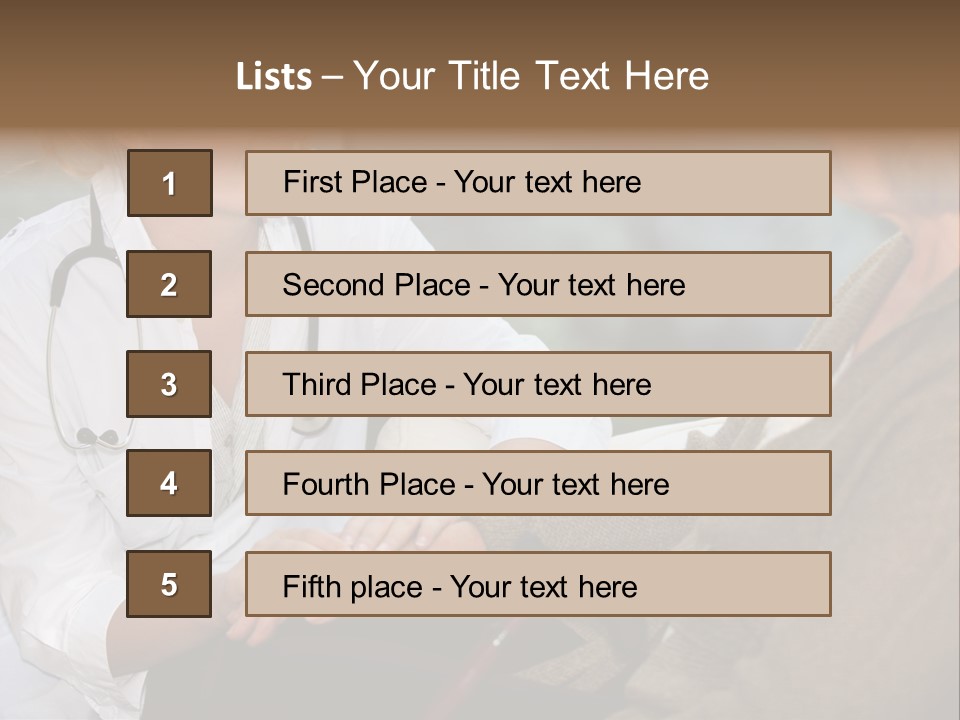Screen dimensions: 960x720
Task: Click 'Your Title Text Here' in the heading
Action: pyautogui.click(x=531, y=76)
